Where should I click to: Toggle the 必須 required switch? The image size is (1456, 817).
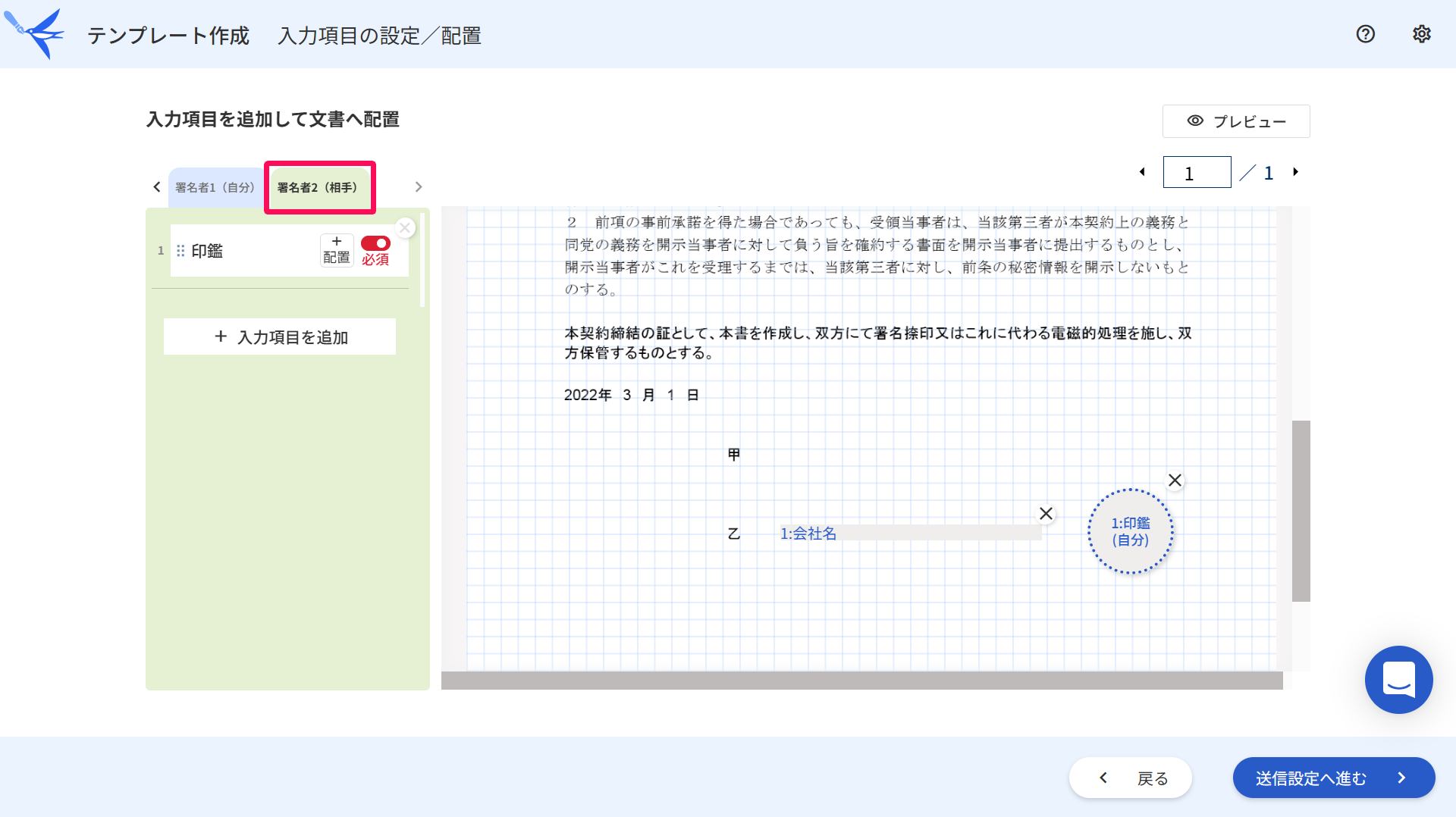pos(375,243)
